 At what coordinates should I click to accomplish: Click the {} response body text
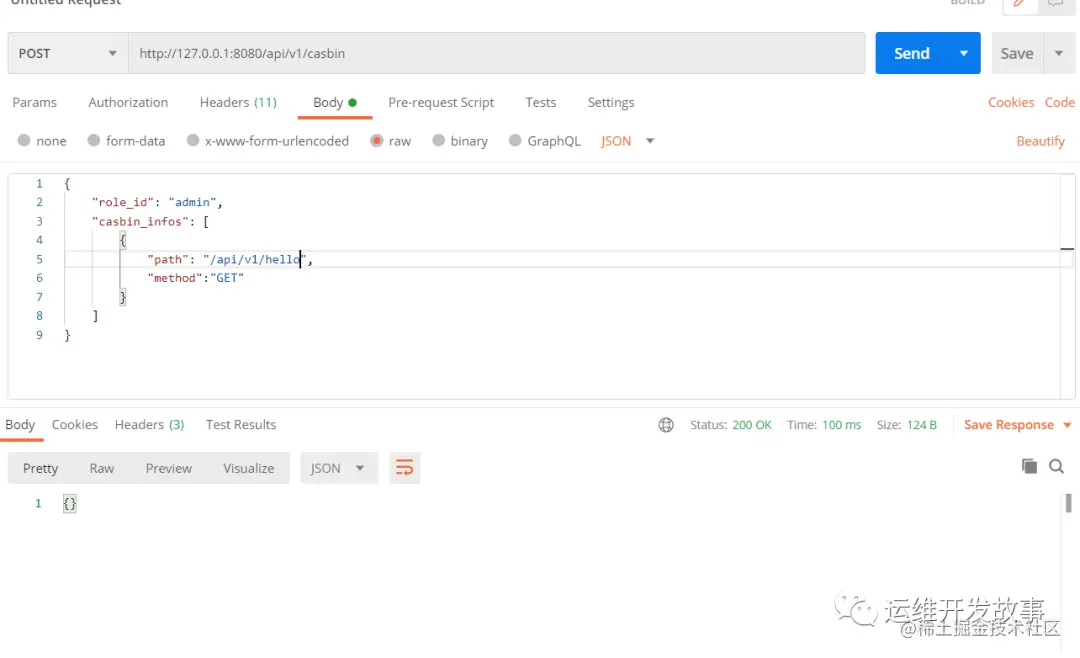70,504
